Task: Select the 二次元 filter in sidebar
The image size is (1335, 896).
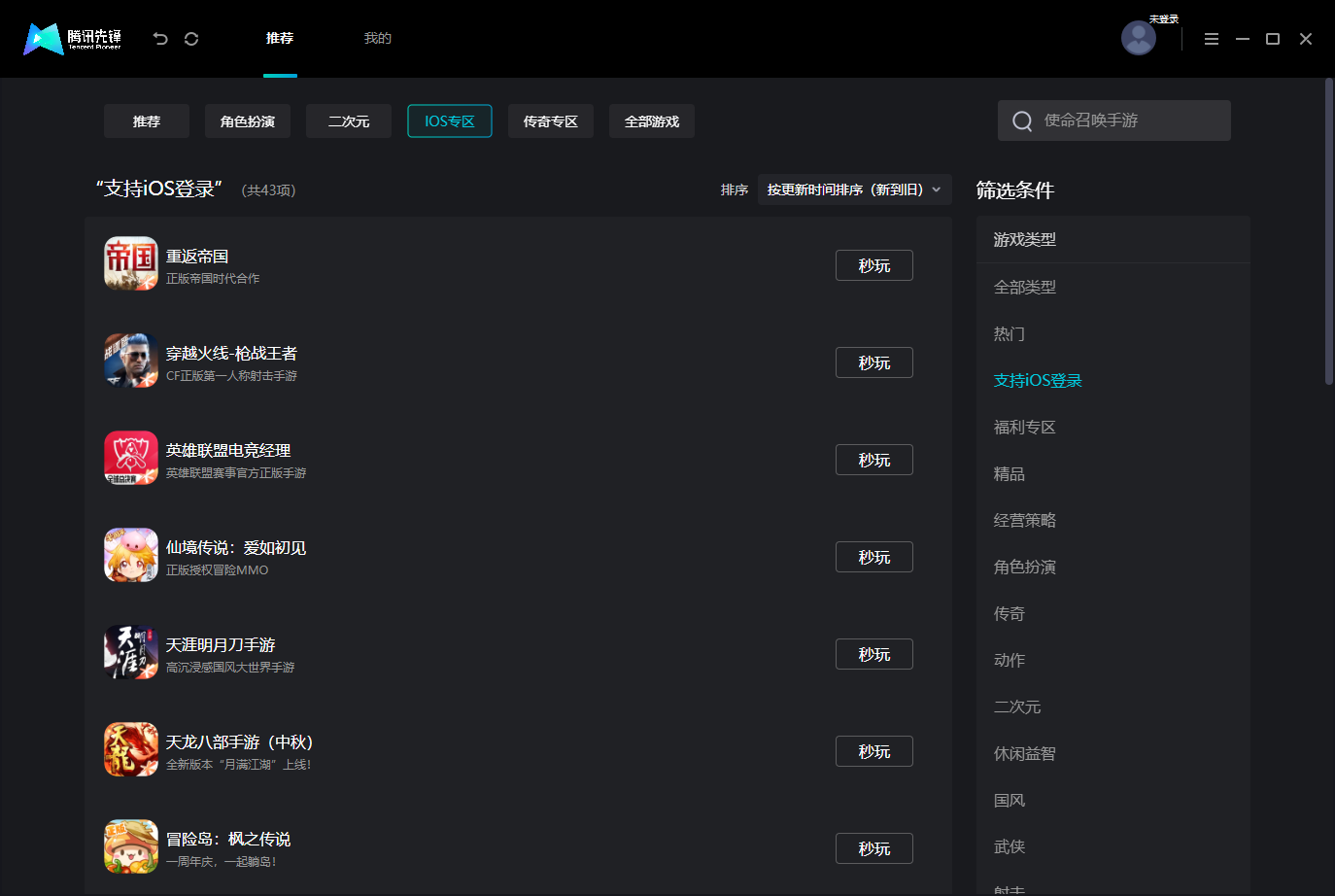Action: (1017, 706)
